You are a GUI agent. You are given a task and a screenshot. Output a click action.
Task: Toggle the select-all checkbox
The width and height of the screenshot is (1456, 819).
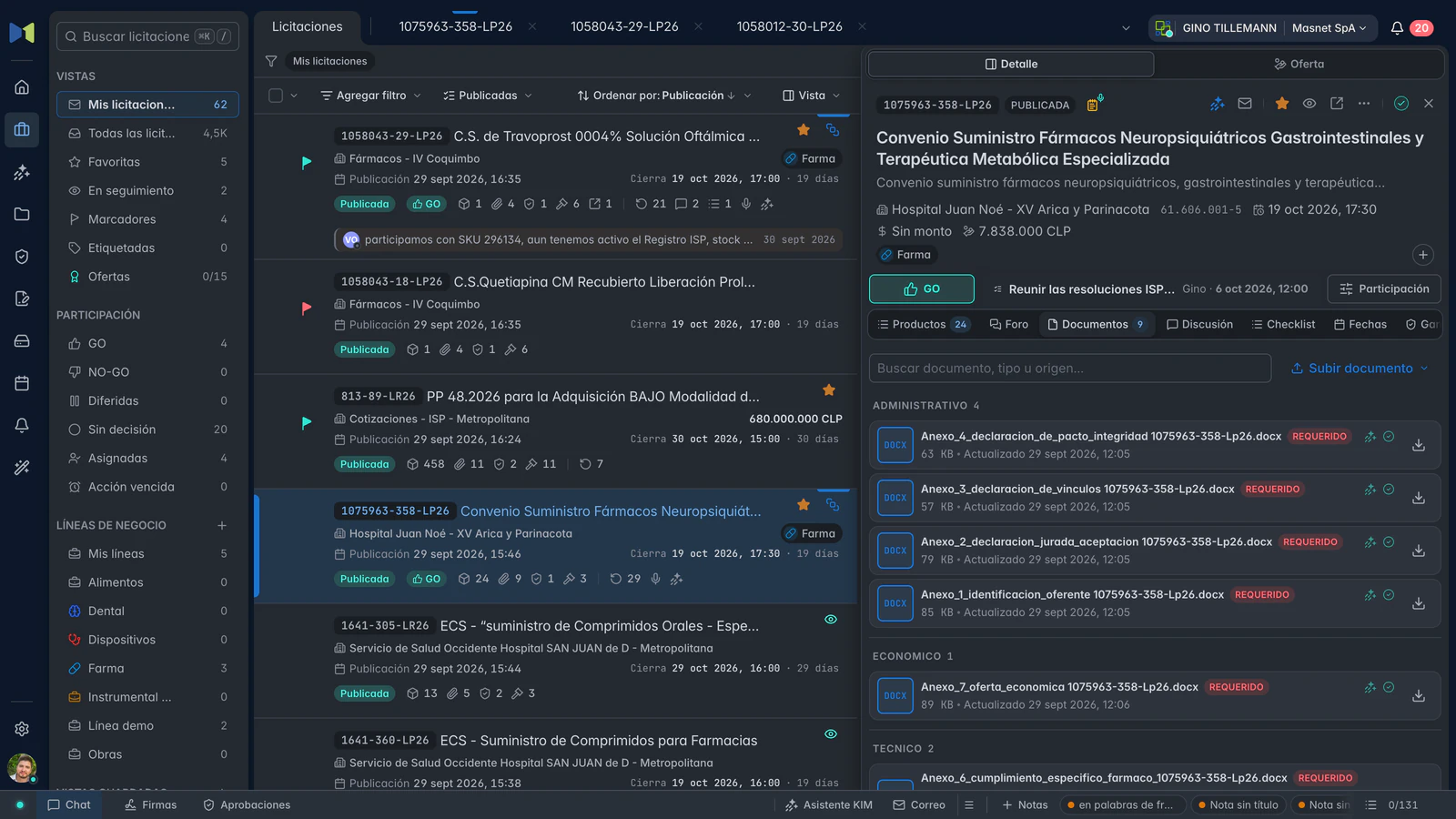point(276,96)
